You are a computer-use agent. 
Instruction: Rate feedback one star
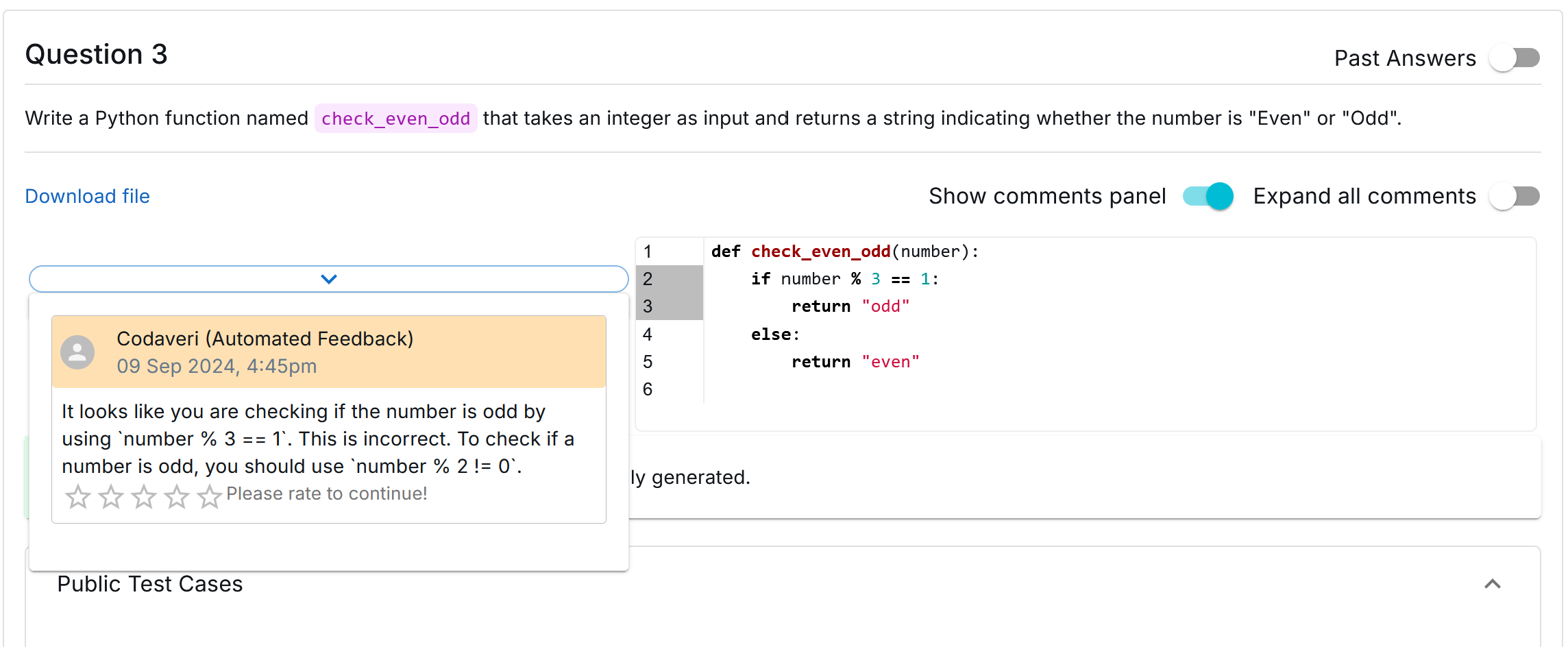[x=78, y=496]
